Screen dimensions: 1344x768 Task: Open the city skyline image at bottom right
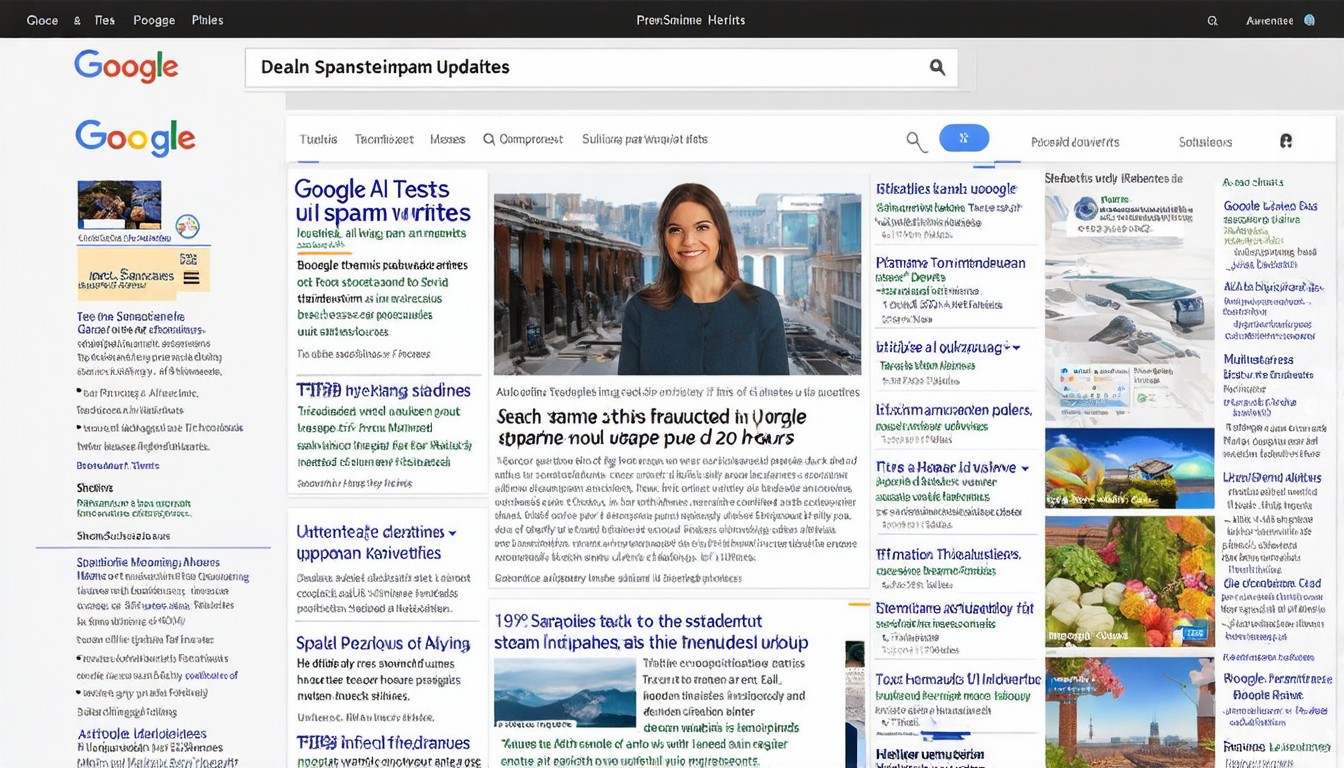pos(1129,712)
